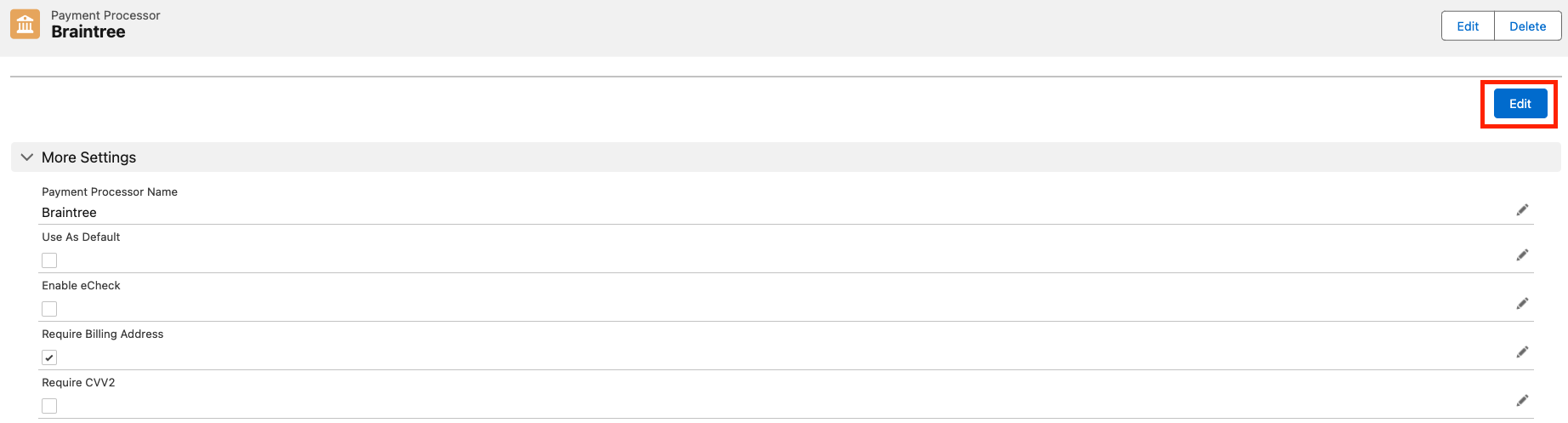The height and width of the screenshot is (423, 1568).
Task: Click pencil icon in Use As Default row
Action: [1522, 255]
